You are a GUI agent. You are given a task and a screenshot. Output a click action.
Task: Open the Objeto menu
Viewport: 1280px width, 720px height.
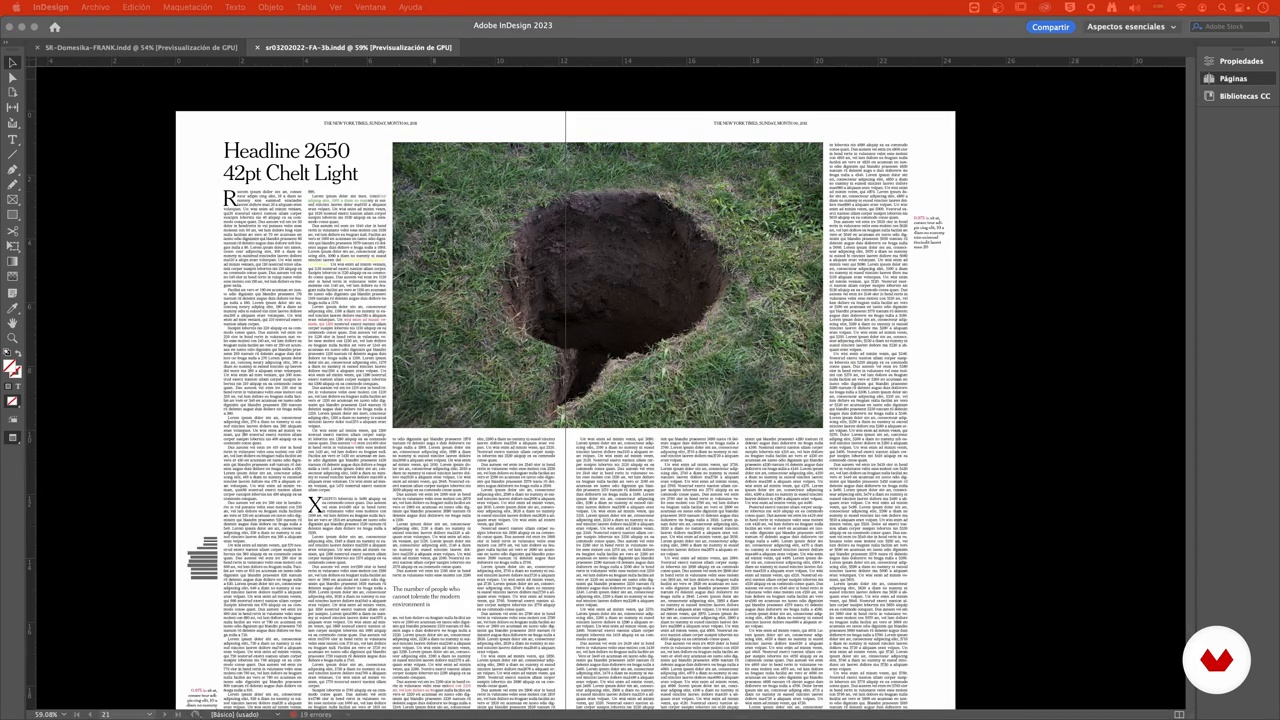pos(271,7)
